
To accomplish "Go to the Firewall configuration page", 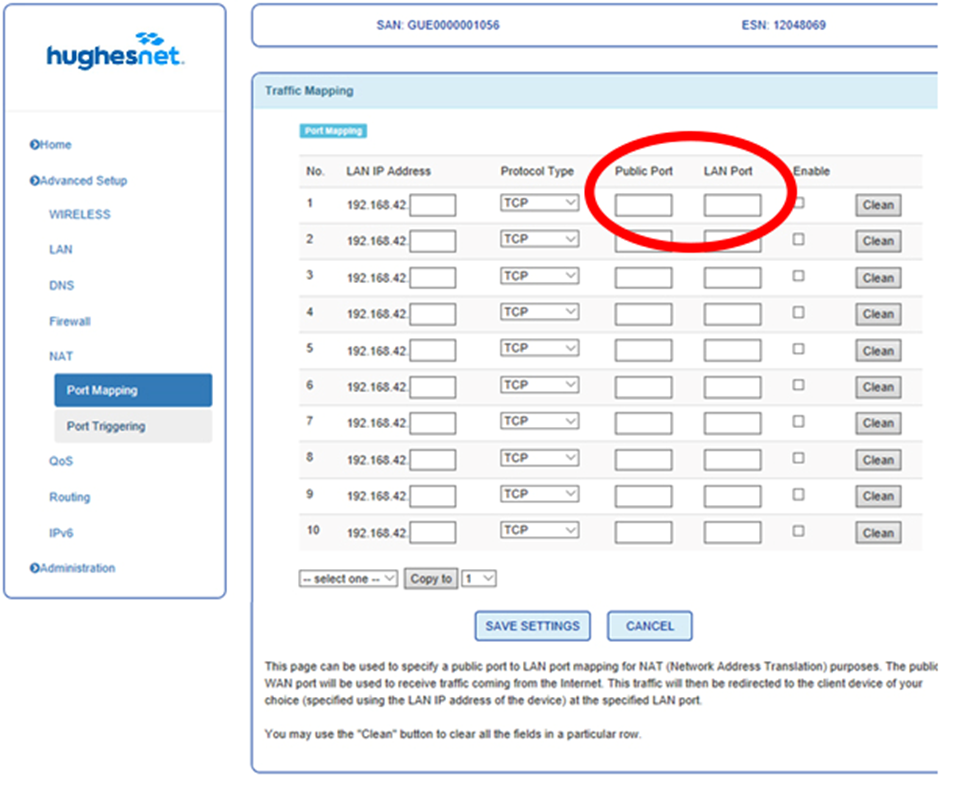I will coord(69,321).
